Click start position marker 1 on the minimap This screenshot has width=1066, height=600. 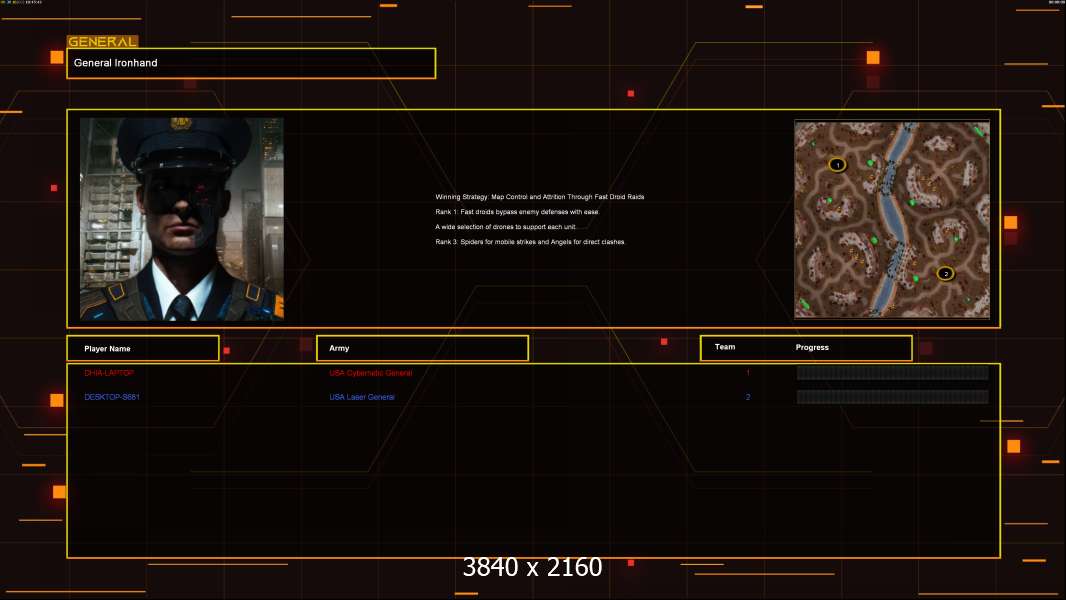[x=837, y=164]
